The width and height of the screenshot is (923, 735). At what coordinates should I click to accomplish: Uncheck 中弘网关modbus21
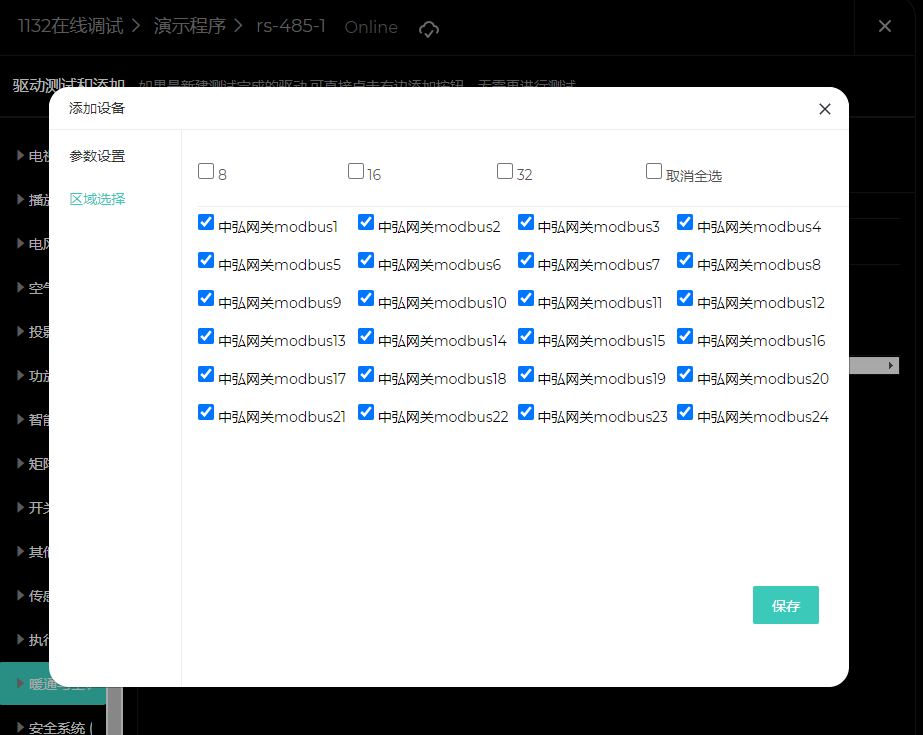[206, 412]
